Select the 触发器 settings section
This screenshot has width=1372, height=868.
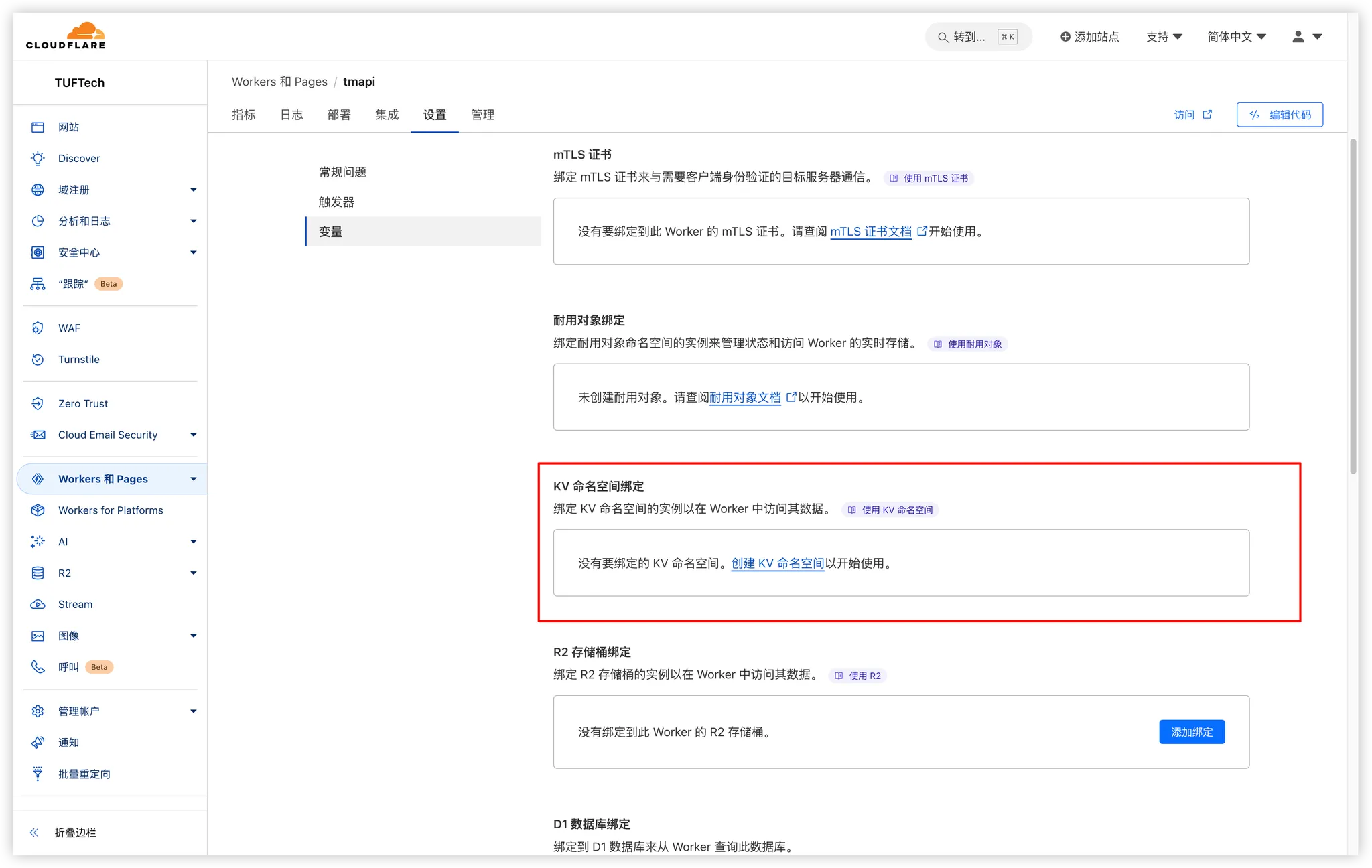(x=336, y=202)
